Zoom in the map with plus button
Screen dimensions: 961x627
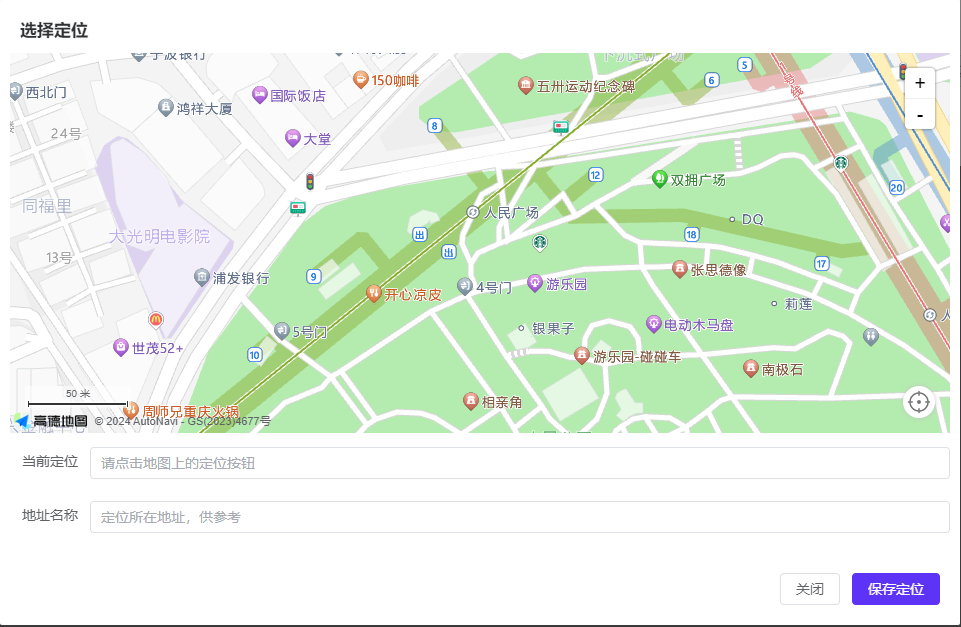(x=919, y=84)
